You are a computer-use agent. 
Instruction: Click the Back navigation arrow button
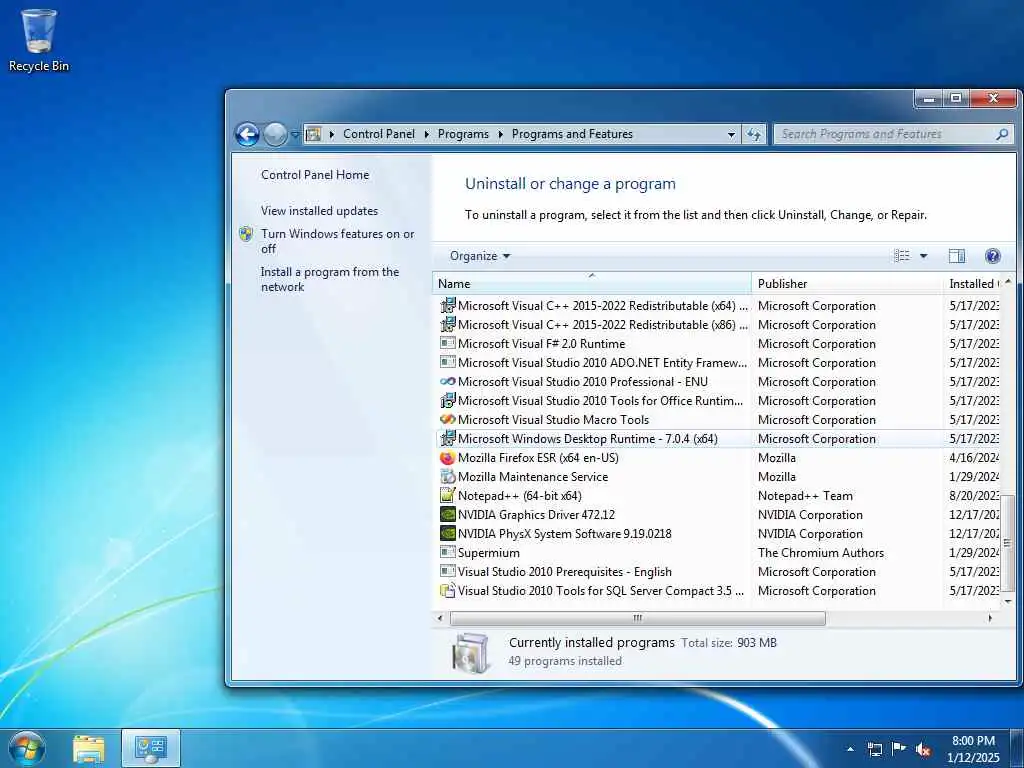(x=248, y=135)
